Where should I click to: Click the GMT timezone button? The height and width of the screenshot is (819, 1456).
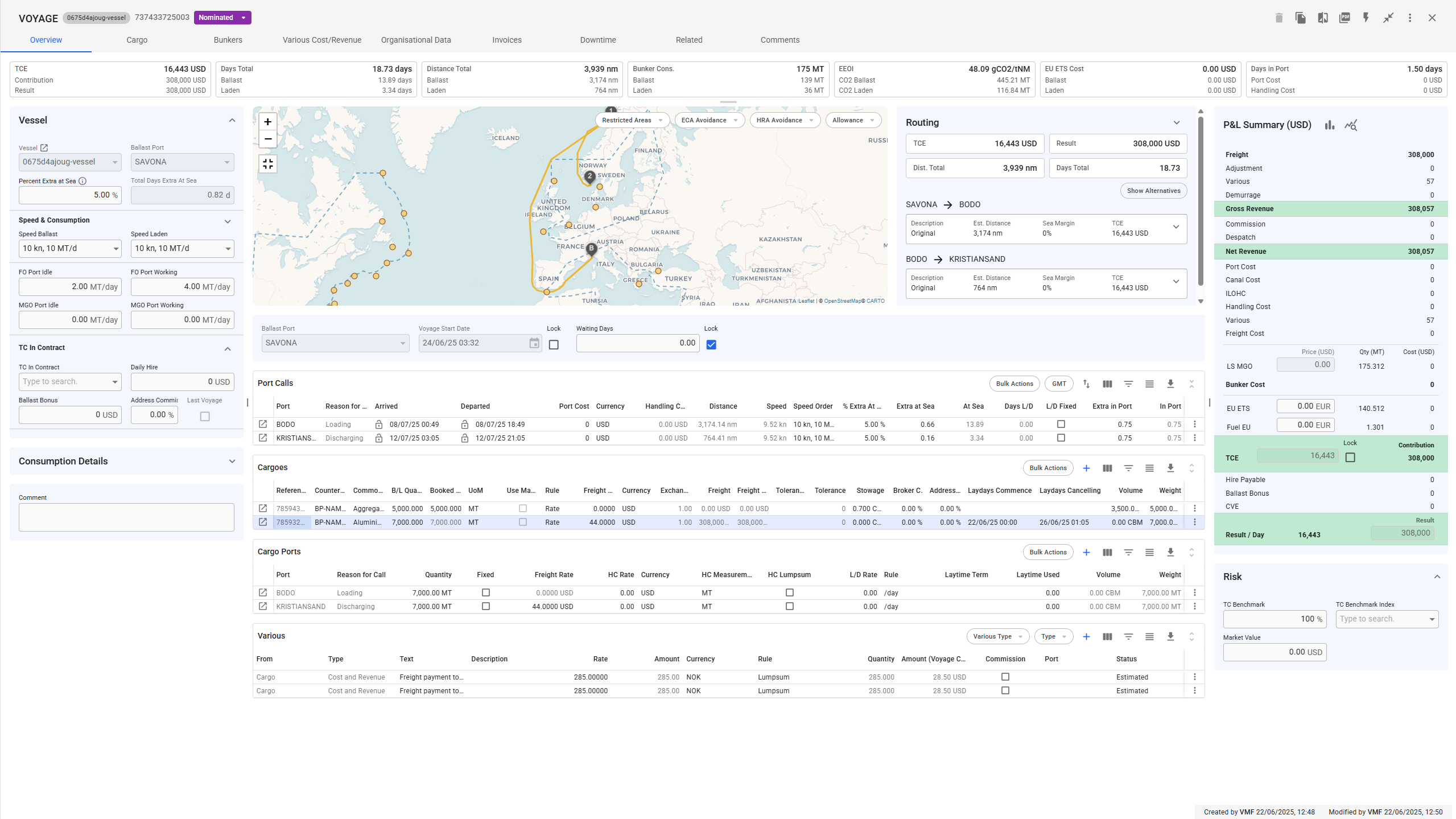click(x=1059, y=384)
